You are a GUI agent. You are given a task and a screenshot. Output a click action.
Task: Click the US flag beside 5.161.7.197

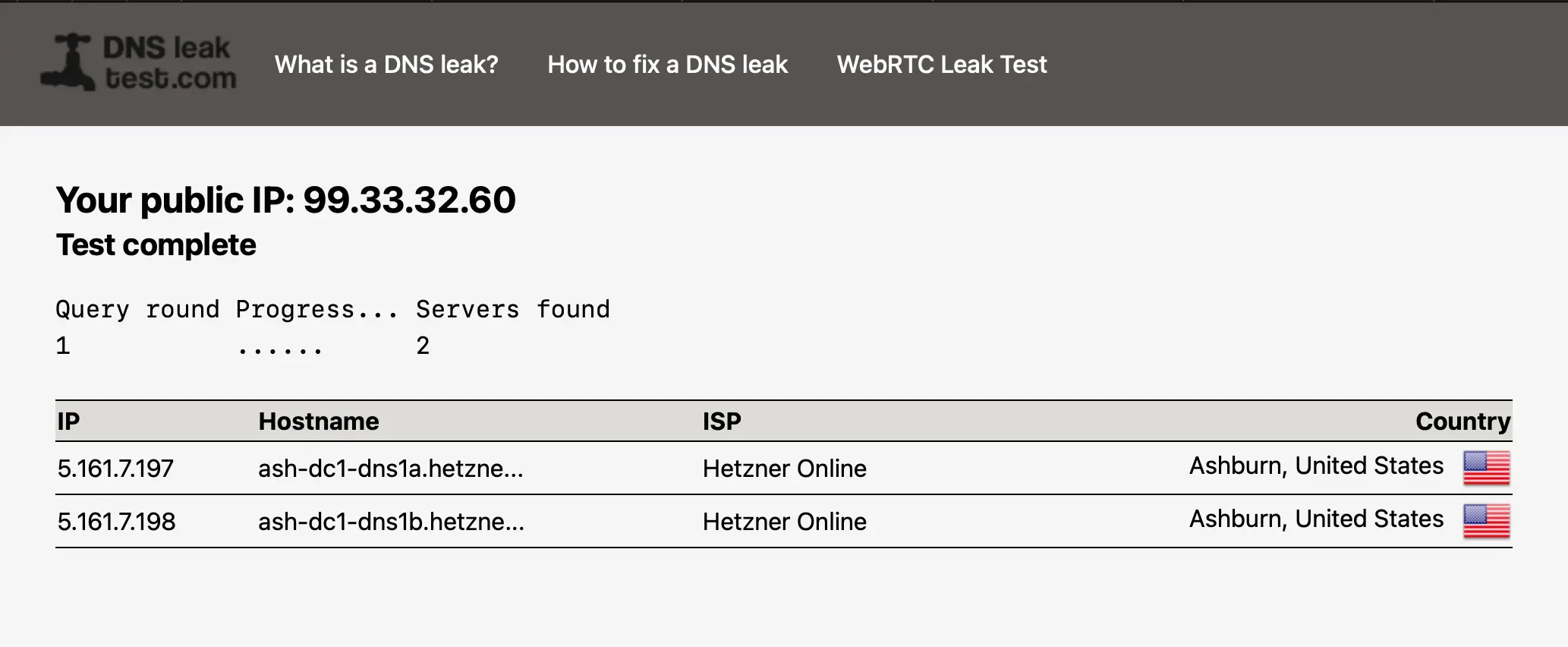click(x=1485, y=469)
